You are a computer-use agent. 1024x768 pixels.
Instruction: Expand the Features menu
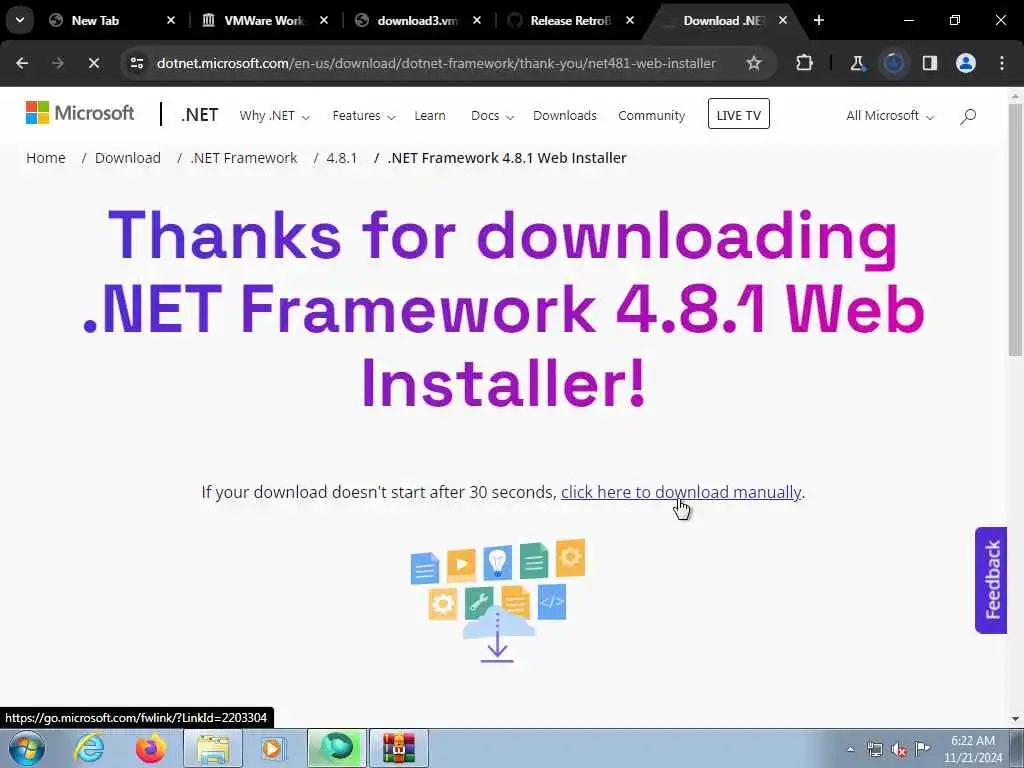(364, 116)
